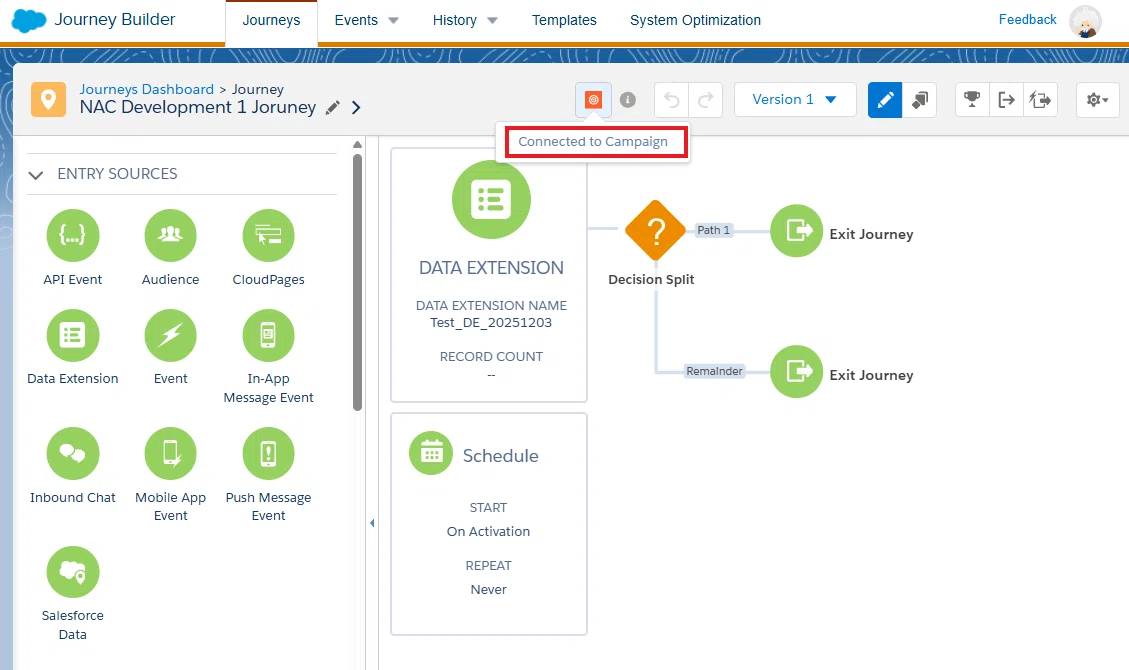The image size is (1129, 670).
Task: Open the journey info icon
Action: pyautogui.click(x=628, y=100)
